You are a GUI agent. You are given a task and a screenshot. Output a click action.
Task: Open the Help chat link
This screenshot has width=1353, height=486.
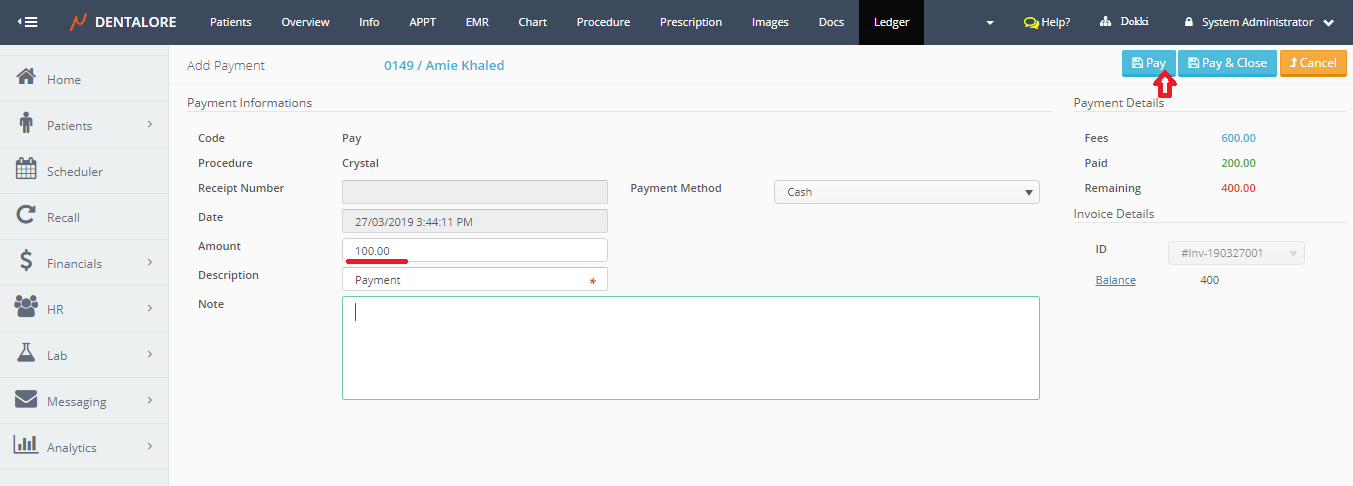coord(1047,22)
